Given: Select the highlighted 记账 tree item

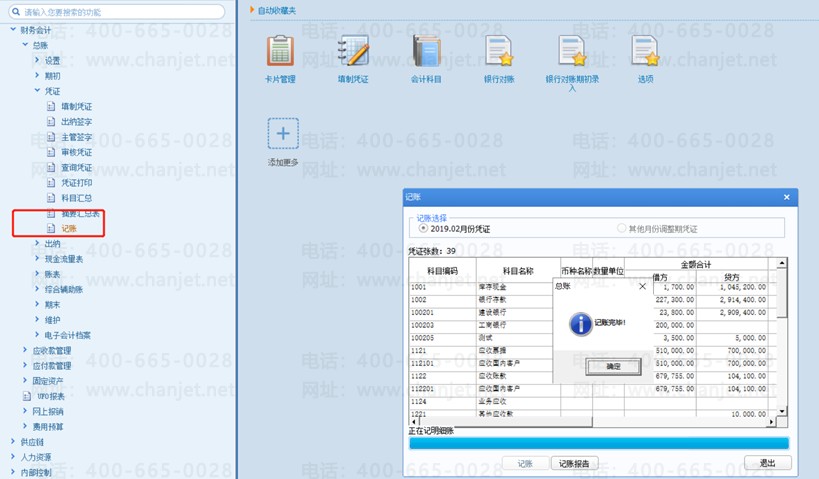Looking at the screenshot, I should click(x=69, y=228).
